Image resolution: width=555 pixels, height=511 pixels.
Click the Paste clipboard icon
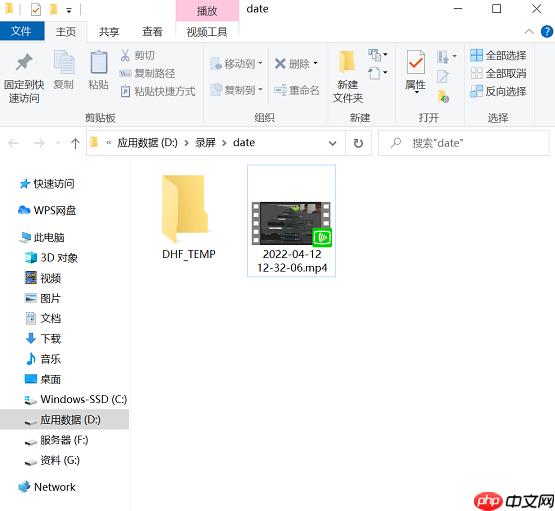98,70
